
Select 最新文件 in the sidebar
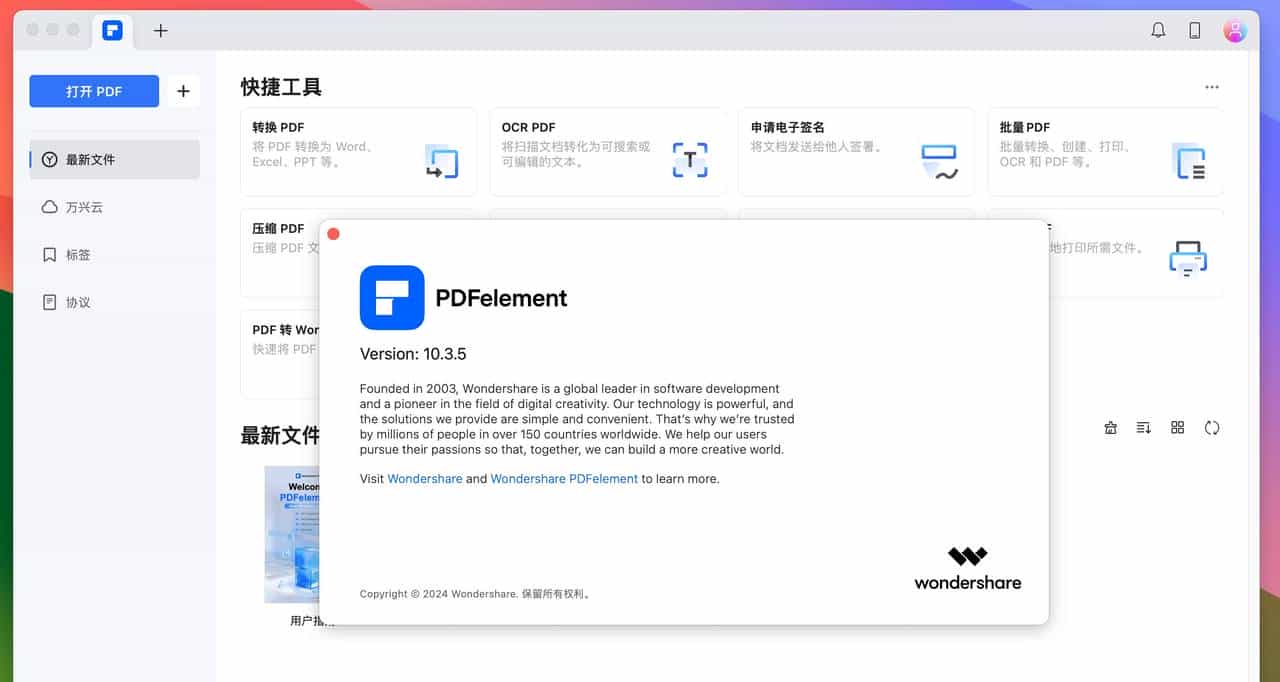click(114, 160)
